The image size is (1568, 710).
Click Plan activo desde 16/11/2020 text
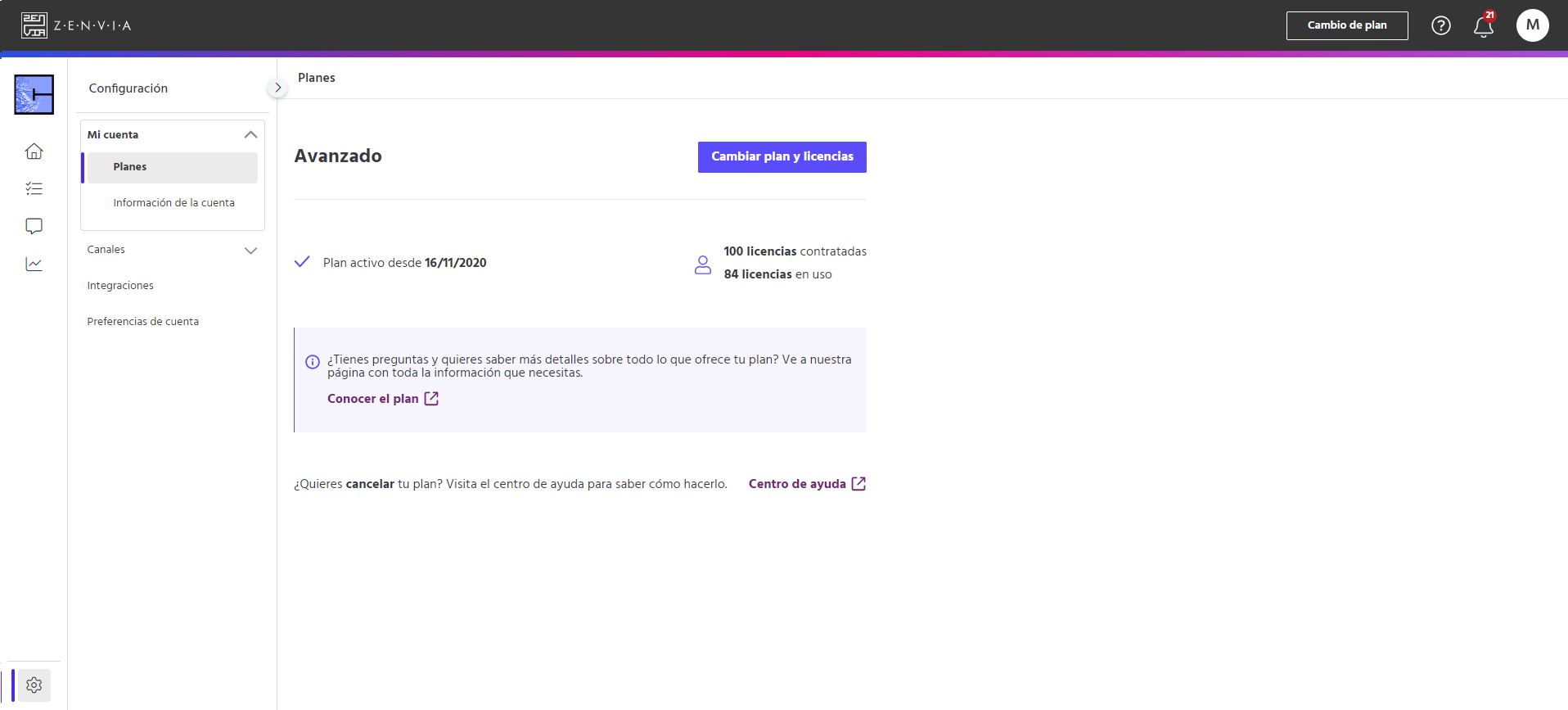[404, 263]
